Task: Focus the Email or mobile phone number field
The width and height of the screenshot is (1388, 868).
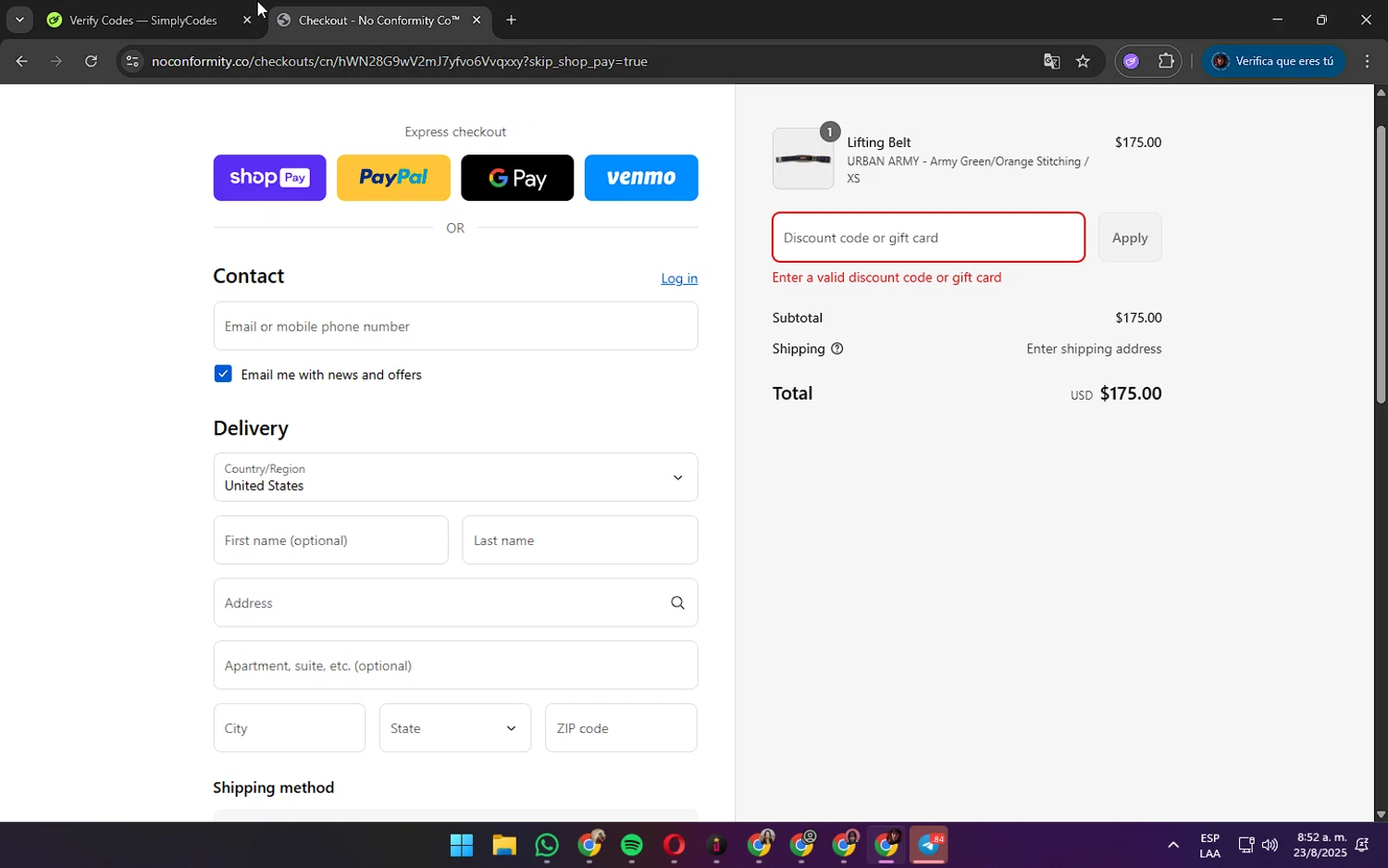Action: [455, 326]
